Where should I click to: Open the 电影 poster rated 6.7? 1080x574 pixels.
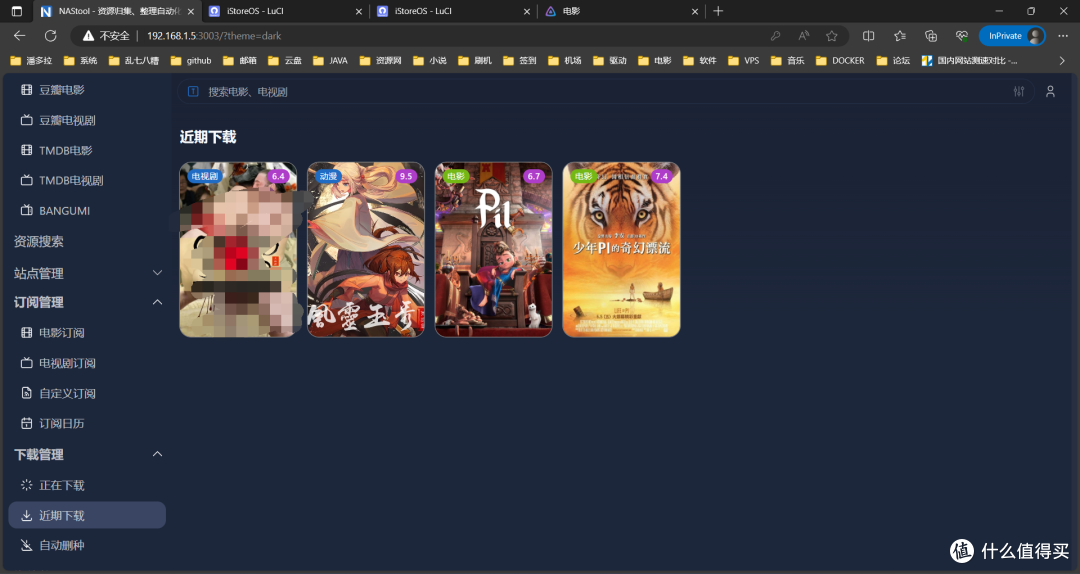494,249
